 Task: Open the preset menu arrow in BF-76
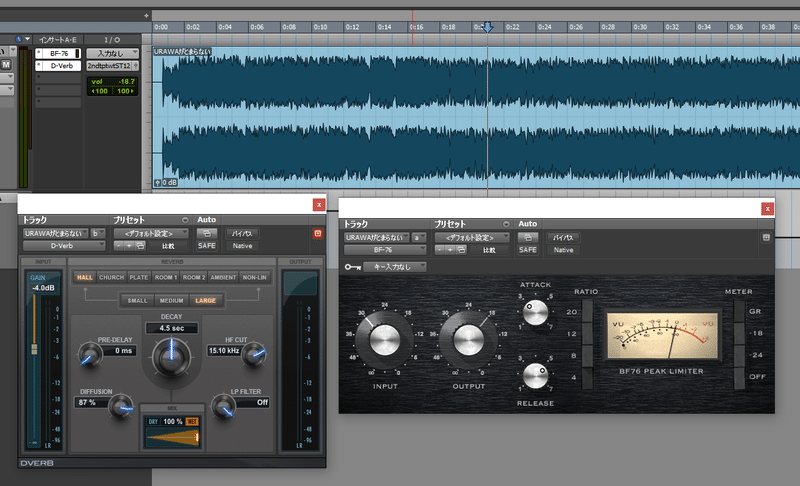(x=506, y=224)
